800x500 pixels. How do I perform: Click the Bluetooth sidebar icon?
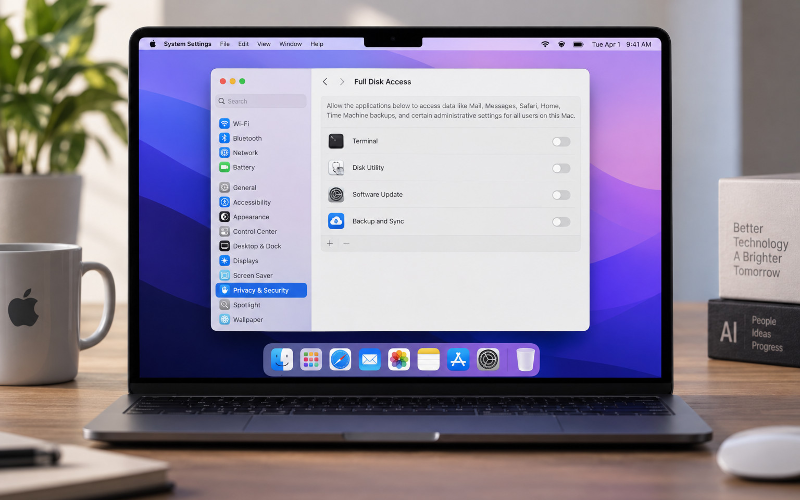coord(224,138)
